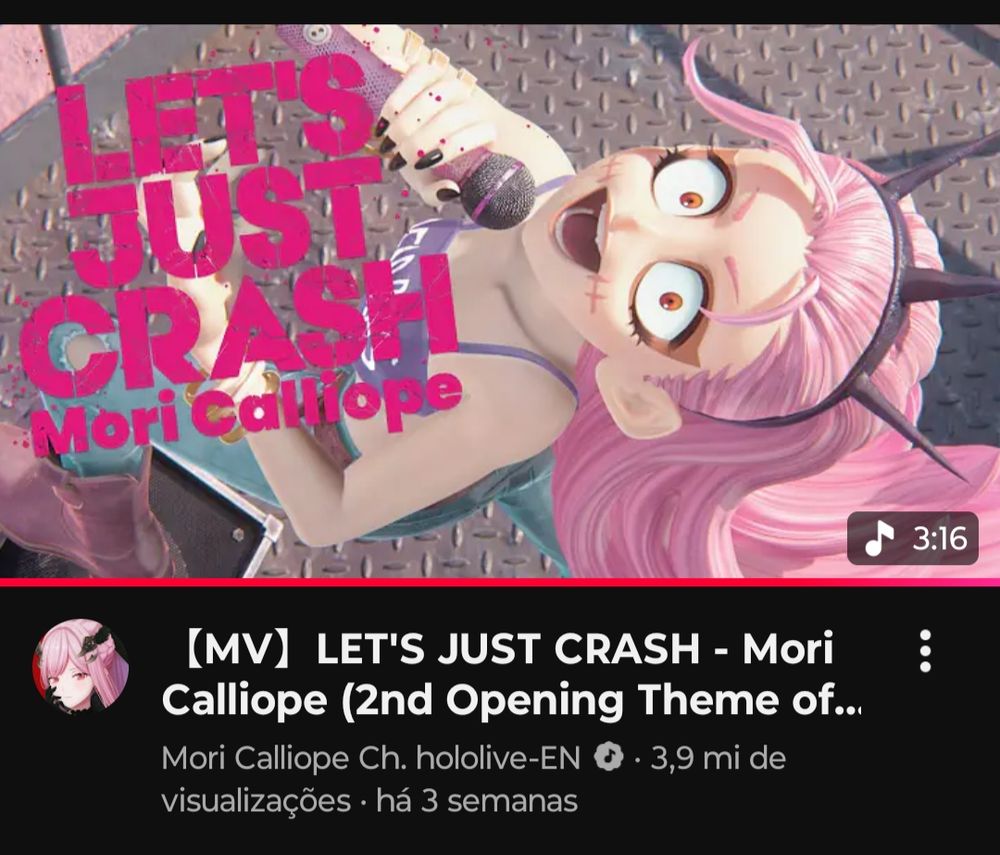This screenshot has width=1000, height=855.
Task: Open the three-dot more options menu
Action: coord(925,651)
